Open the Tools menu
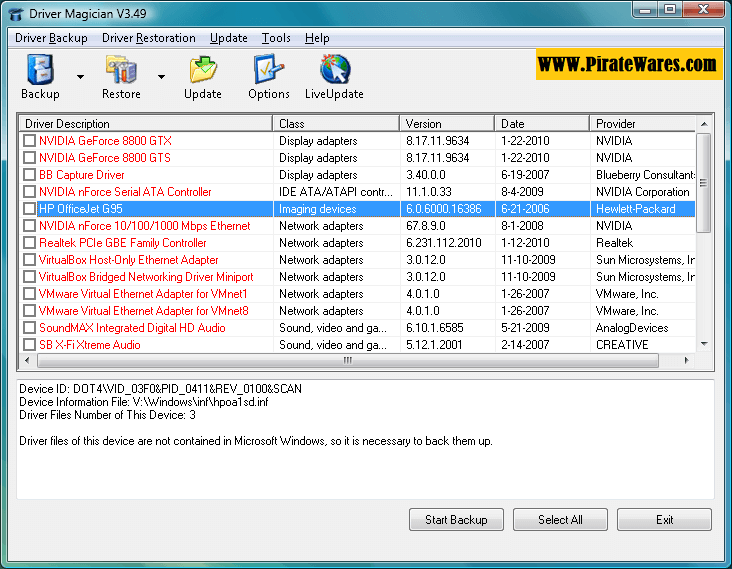Viewport: 732px width, 569px height. (x=276, y=38)
